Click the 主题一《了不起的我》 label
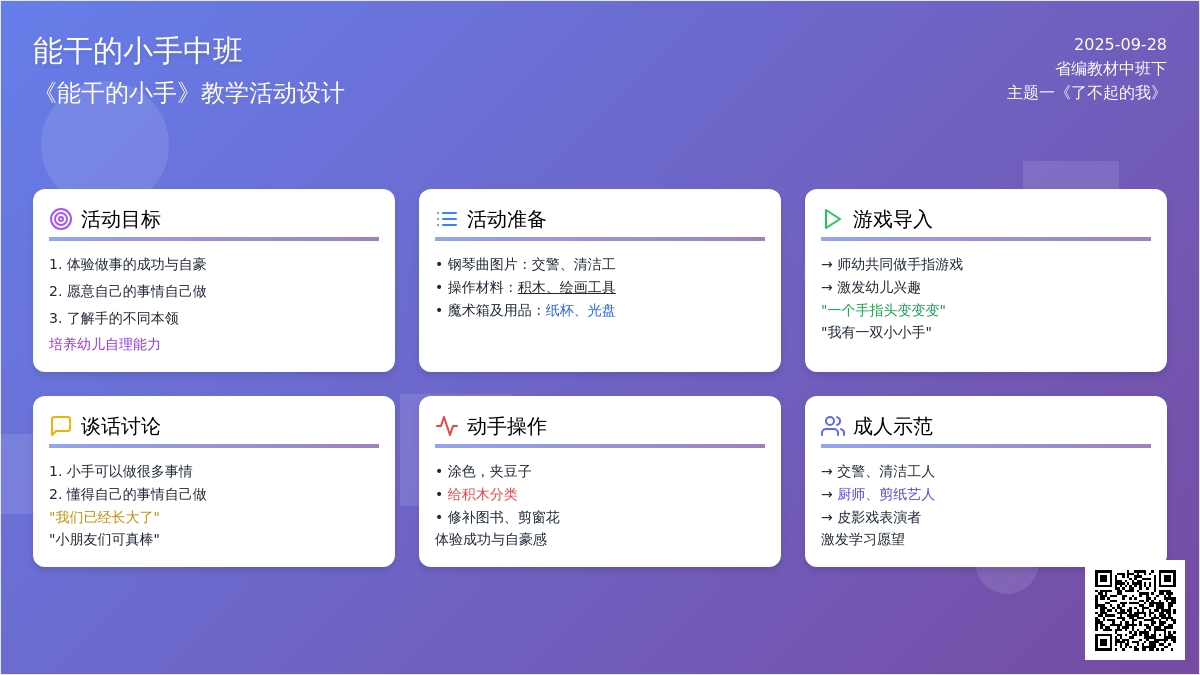The width and height of the screenshot is (1200, 675). [x=1086, y=92]
